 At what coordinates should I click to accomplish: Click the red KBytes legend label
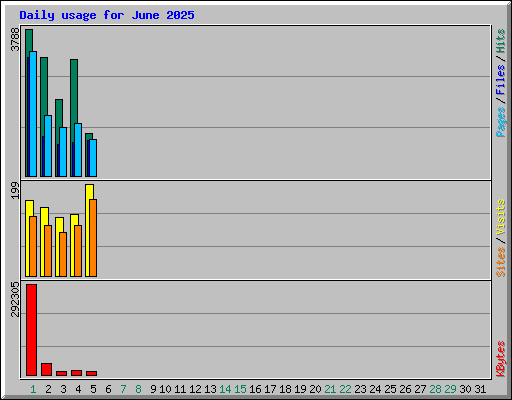(x=500, y=359)
